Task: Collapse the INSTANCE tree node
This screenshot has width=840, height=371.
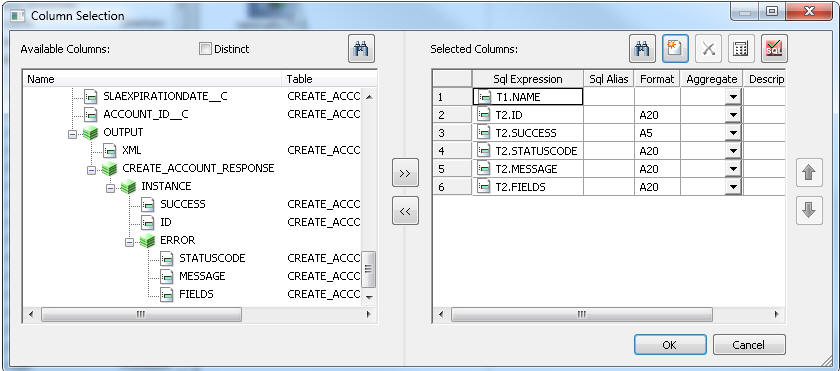Action: [x=110, y=188]
